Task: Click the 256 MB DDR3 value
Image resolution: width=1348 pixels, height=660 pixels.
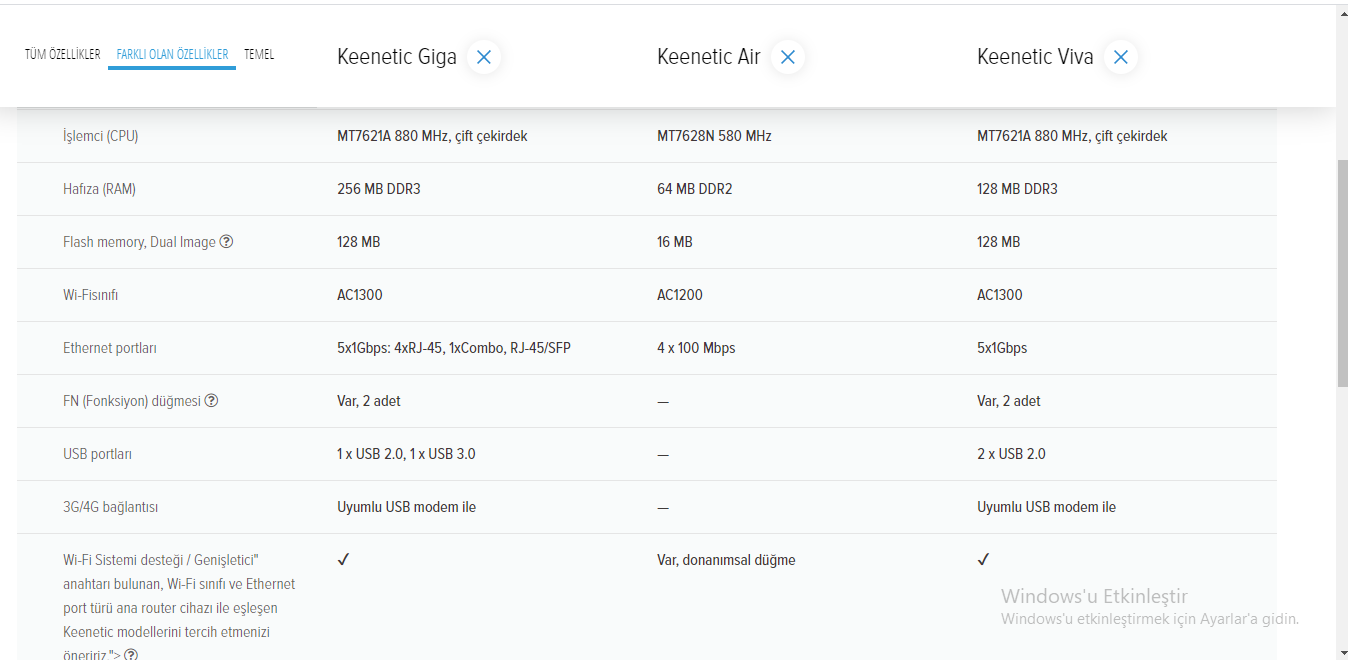Action: coord(379,189)
